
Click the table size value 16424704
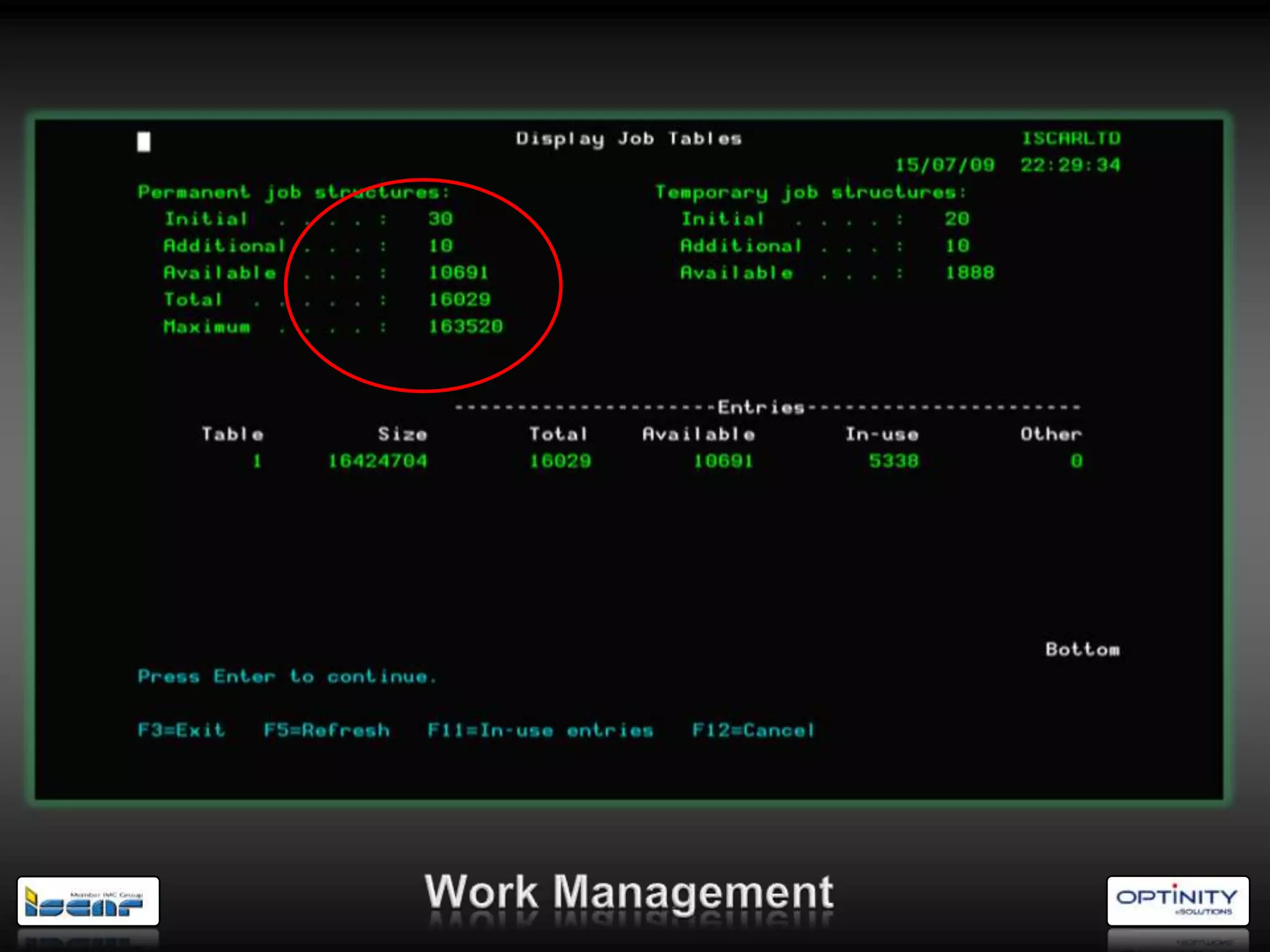pos(378,461)
